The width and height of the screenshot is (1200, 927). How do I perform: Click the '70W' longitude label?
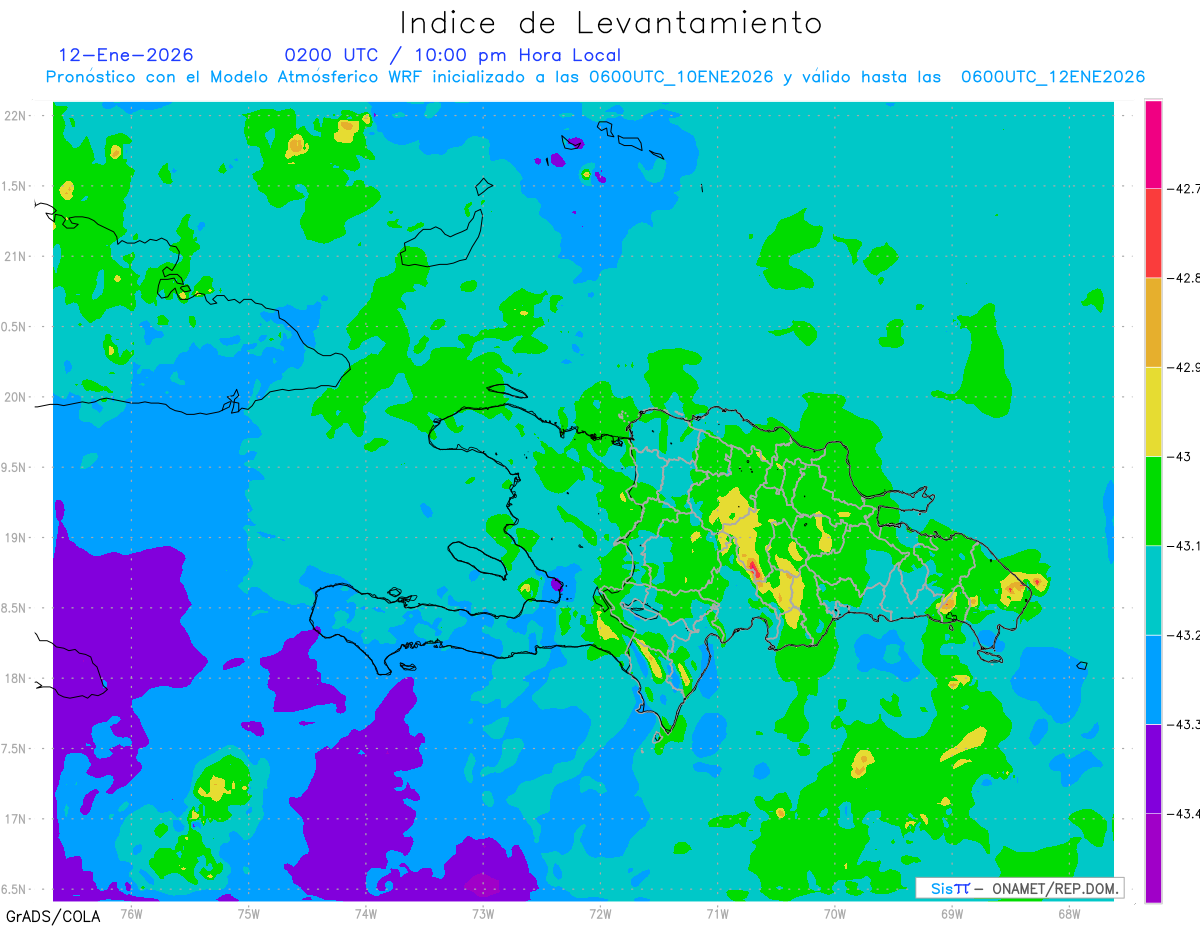[835, 913]
